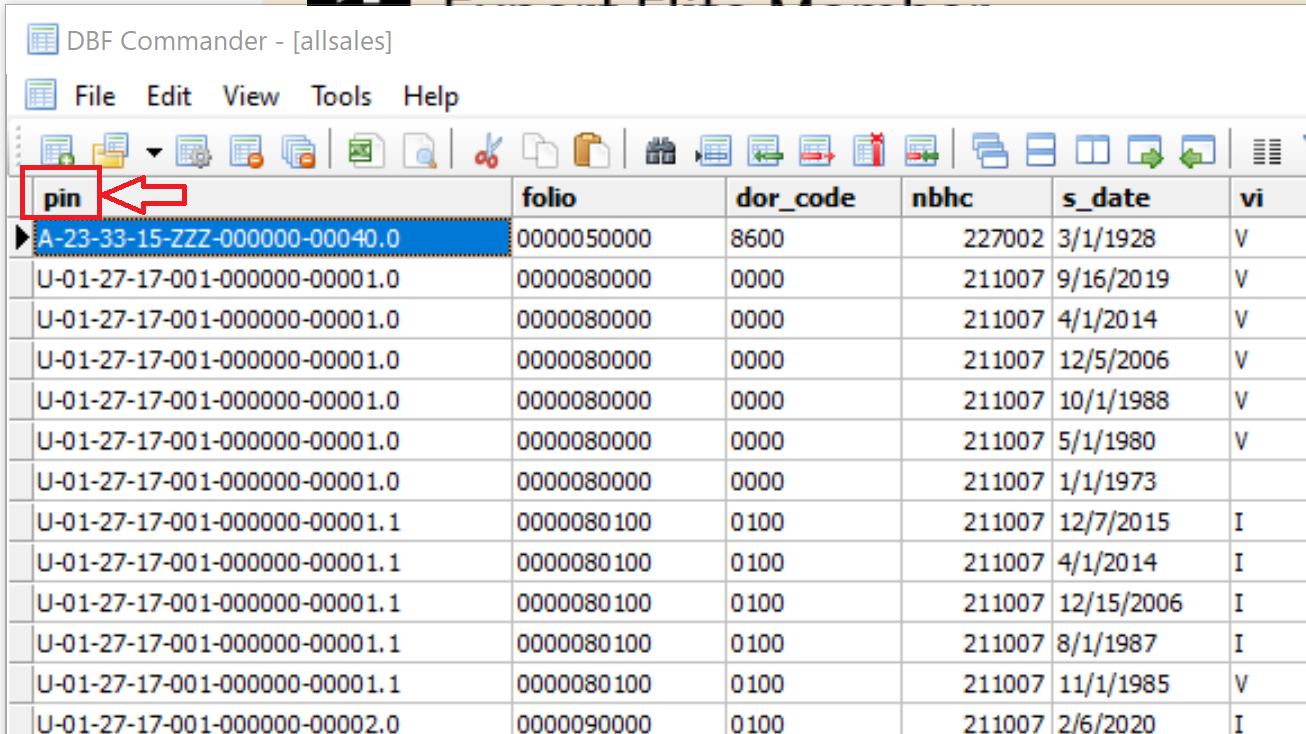
Task: Find records using the binoculars icon
Action: click(x=662, y=150)
